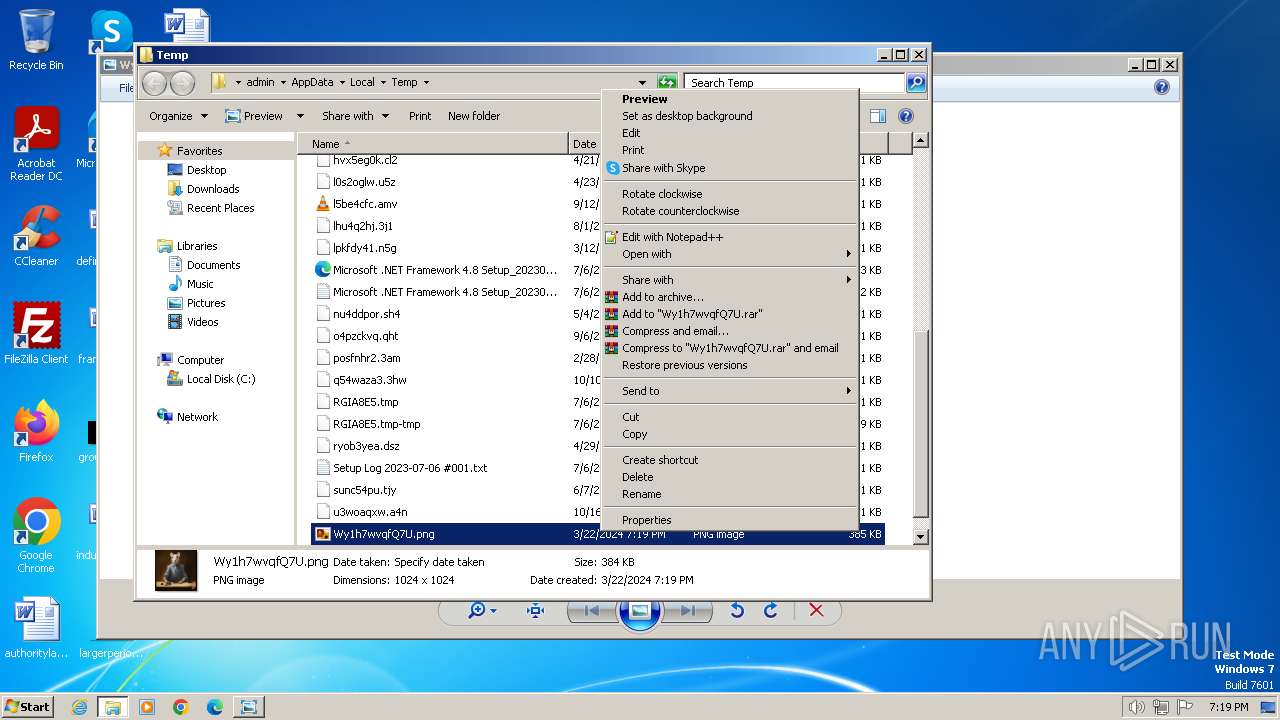The height and width of the screenshot is (720, 1280).
Task: Open Windows Media Player taskbar icon
Action: (147, 707)
